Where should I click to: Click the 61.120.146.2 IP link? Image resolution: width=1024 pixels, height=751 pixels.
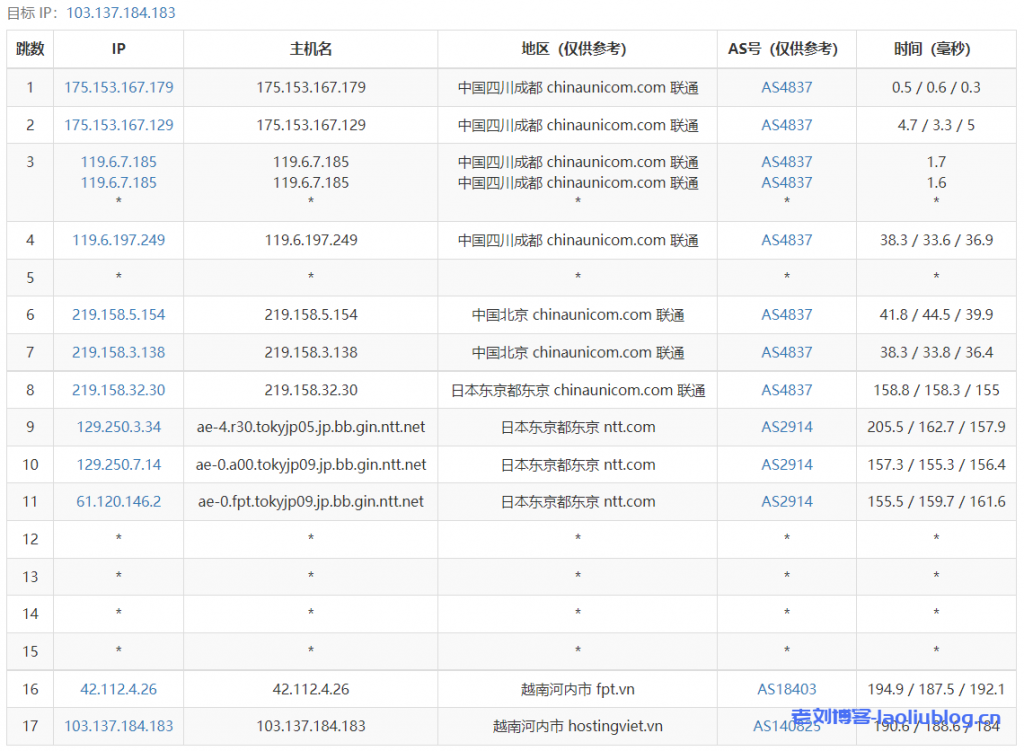click(x=118, y=501)
